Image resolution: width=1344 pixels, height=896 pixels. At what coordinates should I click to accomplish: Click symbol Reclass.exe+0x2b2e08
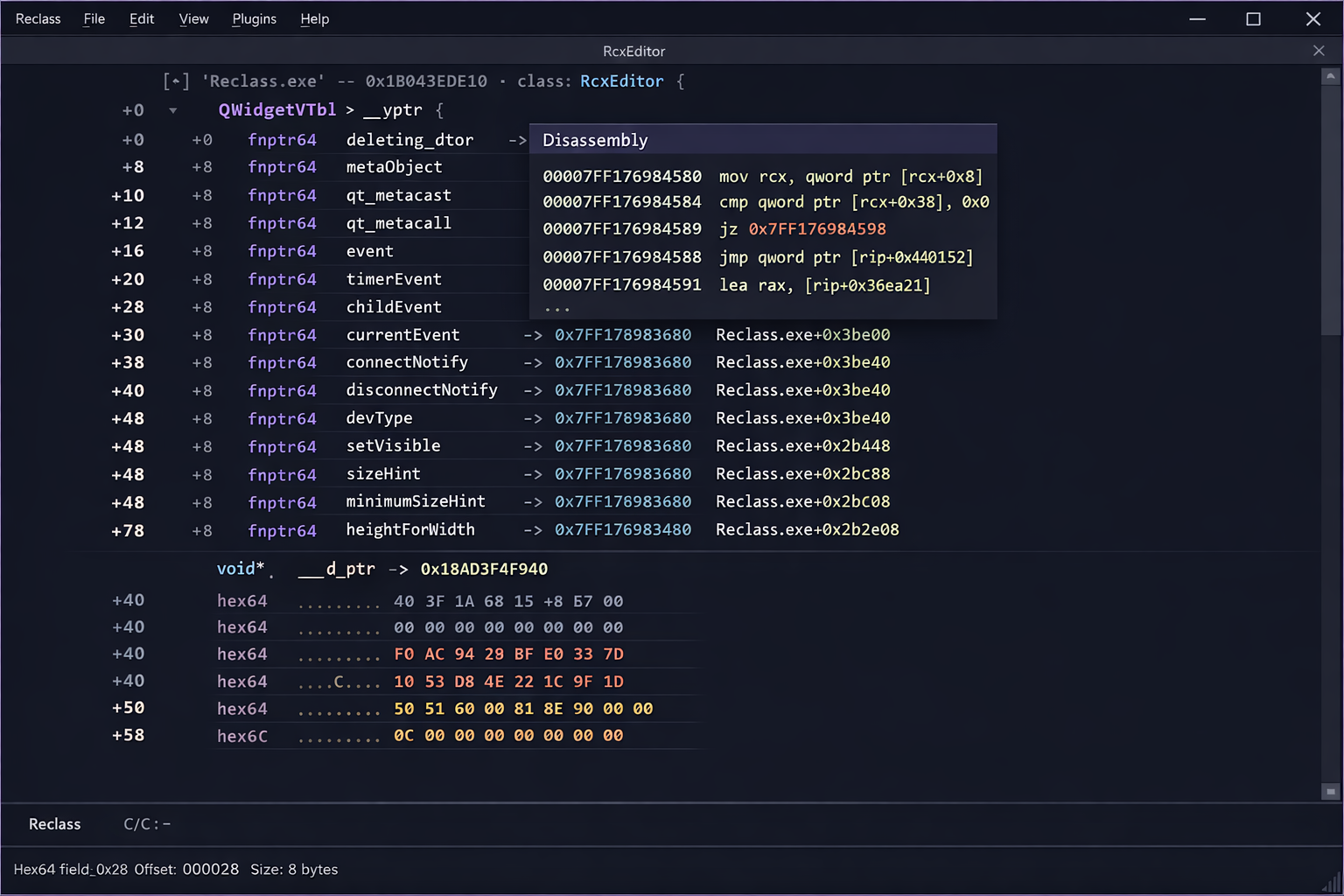[x=808, y=530]
